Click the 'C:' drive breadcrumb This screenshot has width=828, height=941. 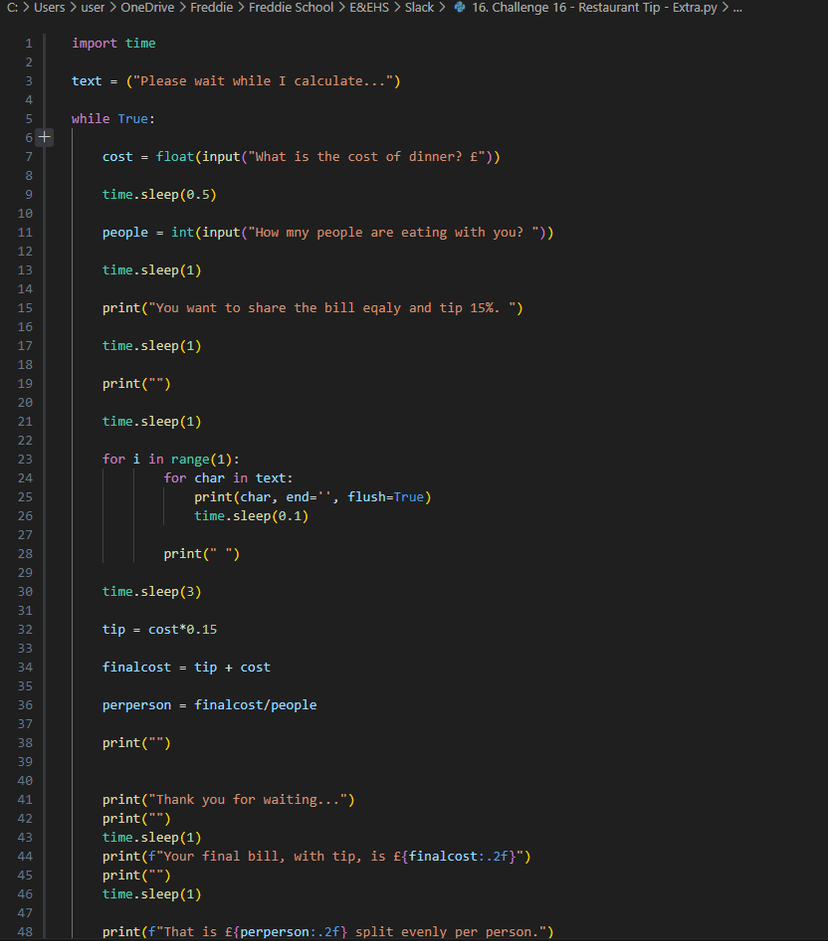point(11,8)
